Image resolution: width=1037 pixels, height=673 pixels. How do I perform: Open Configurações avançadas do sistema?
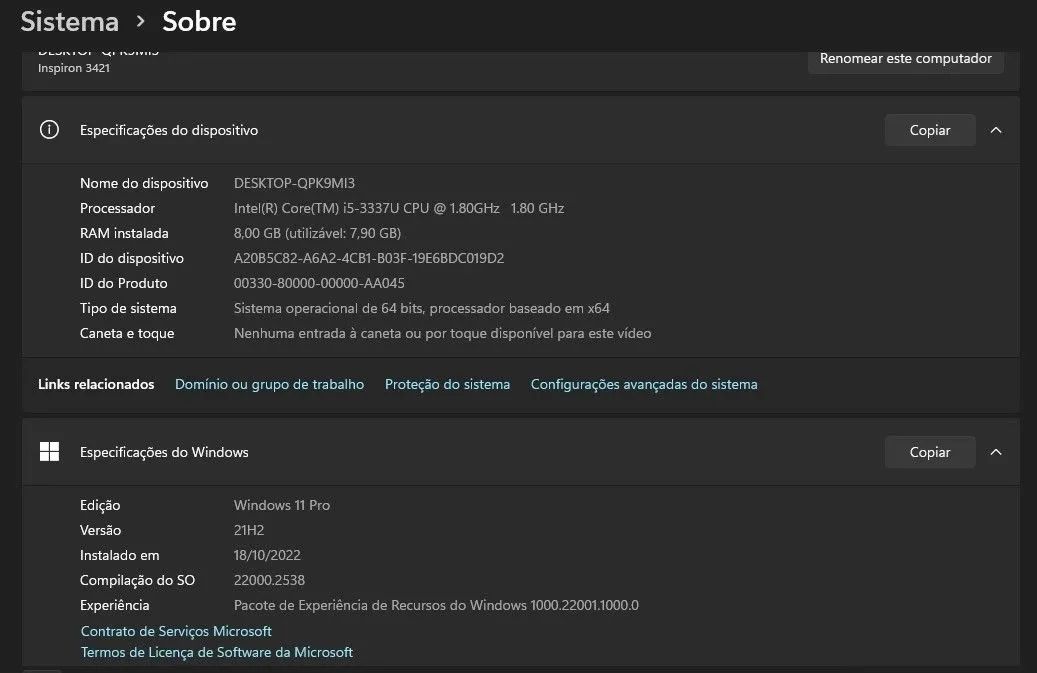[x=644, y=384]
